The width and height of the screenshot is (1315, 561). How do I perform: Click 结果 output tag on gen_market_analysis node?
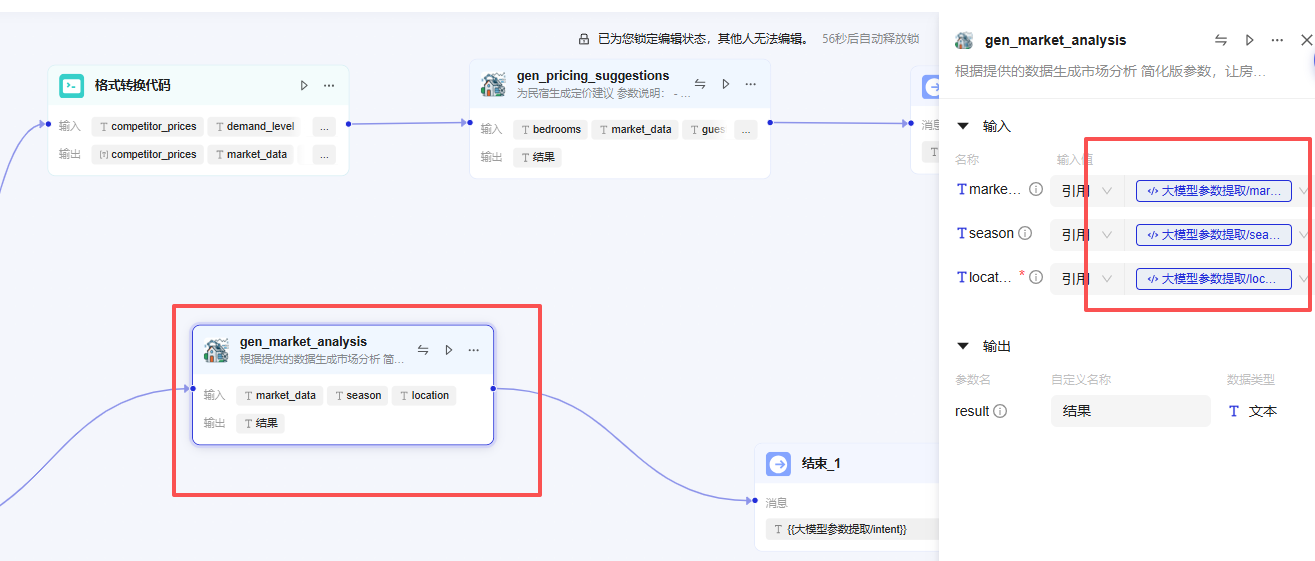point(261,423)
